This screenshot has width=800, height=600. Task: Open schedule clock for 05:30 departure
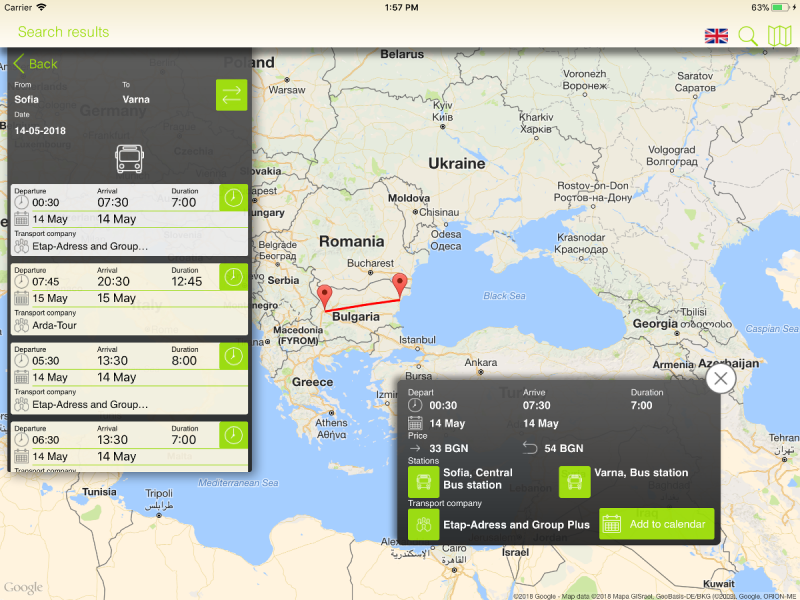coord(234,356)
